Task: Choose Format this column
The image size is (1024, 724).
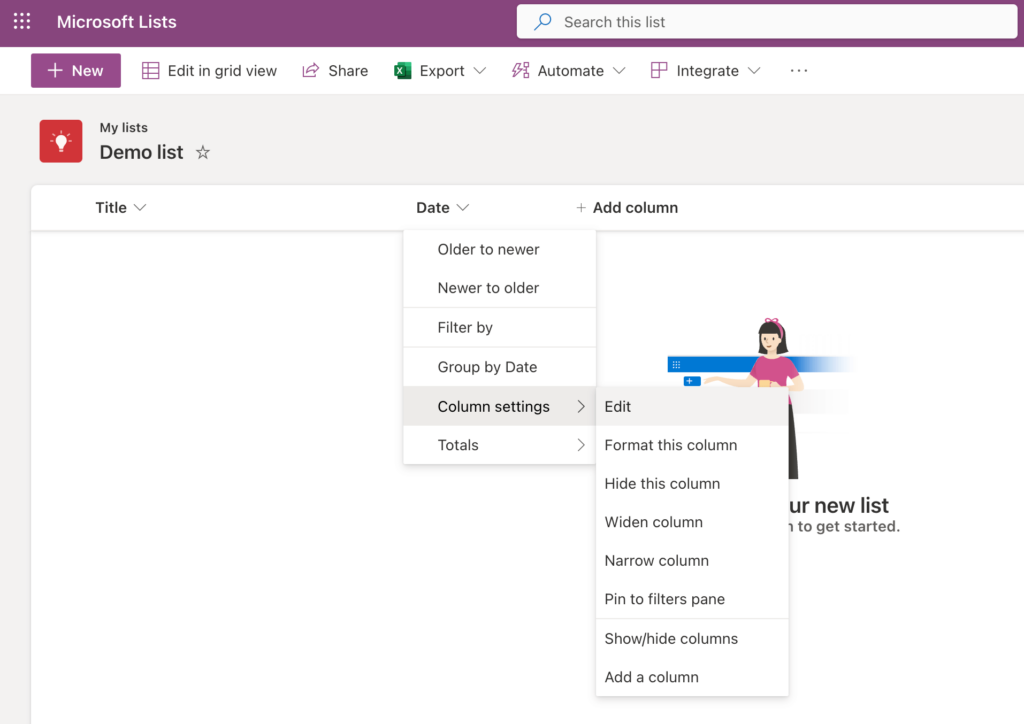Action: click(692, 445)
